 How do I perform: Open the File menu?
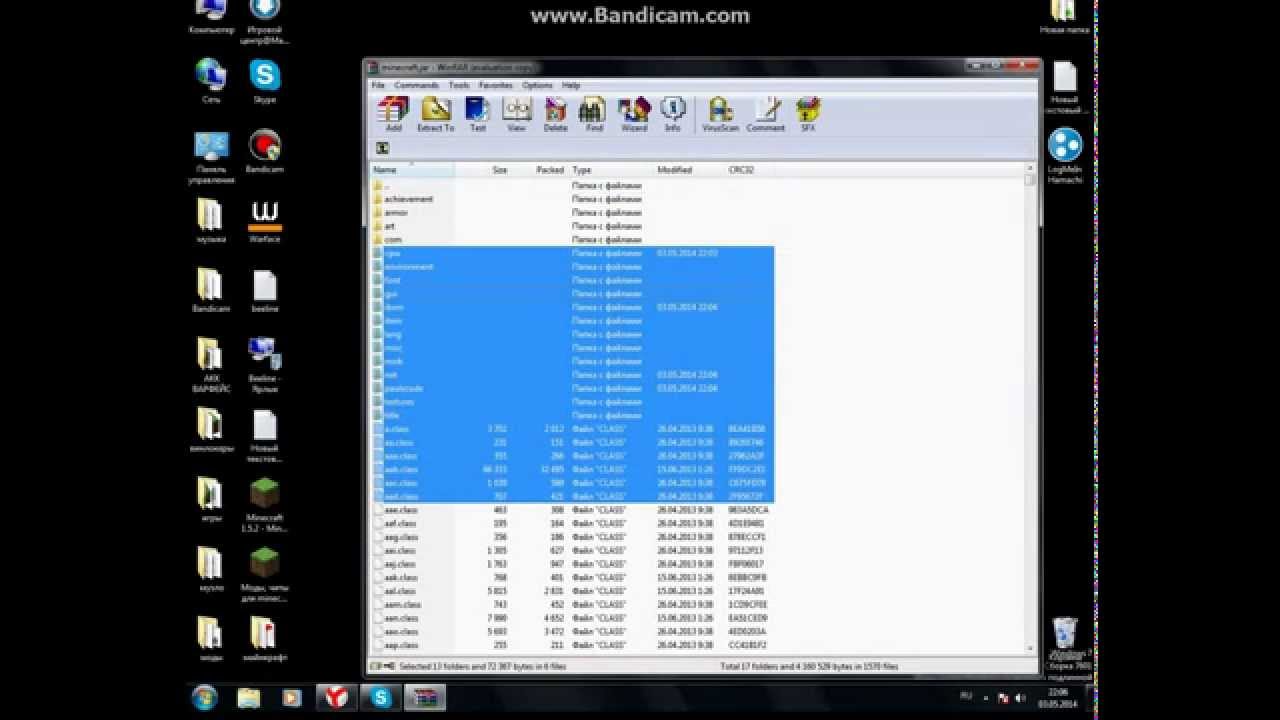tap(378, 85)
